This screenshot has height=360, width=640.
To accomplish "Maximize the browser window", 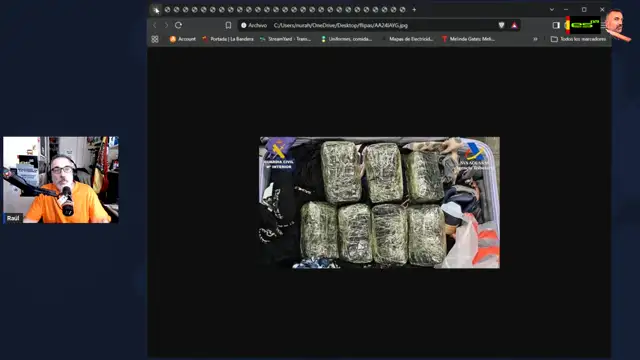I will point(584,9).
